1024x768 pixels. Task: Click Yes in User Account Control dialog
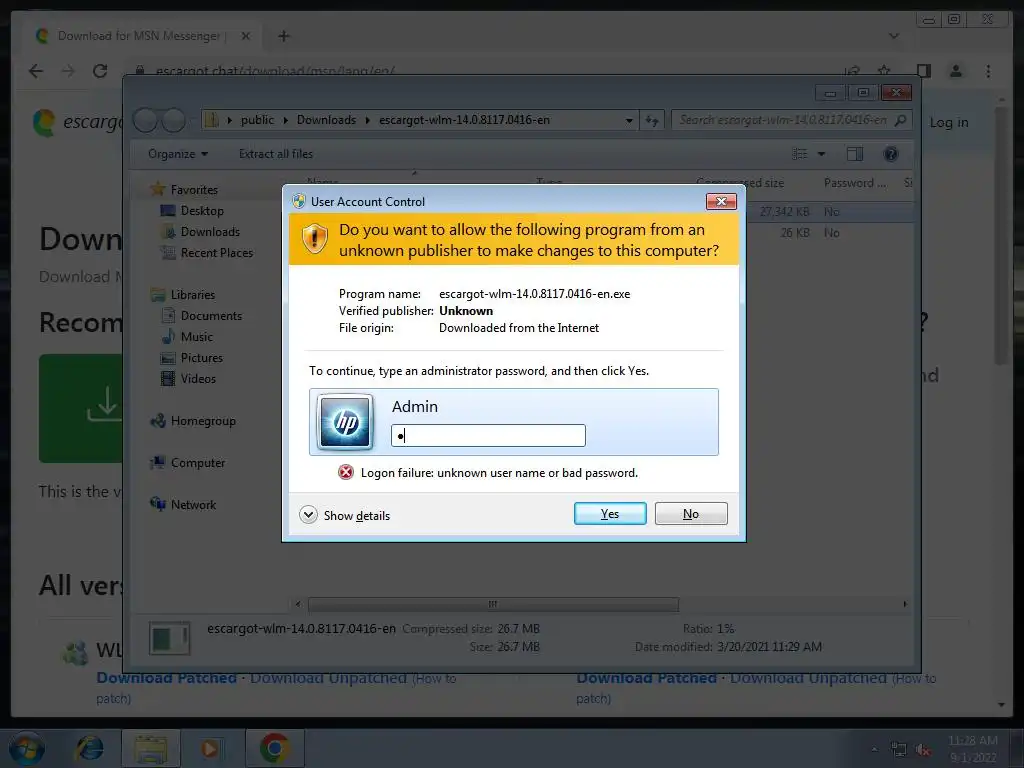click(610, 513)
